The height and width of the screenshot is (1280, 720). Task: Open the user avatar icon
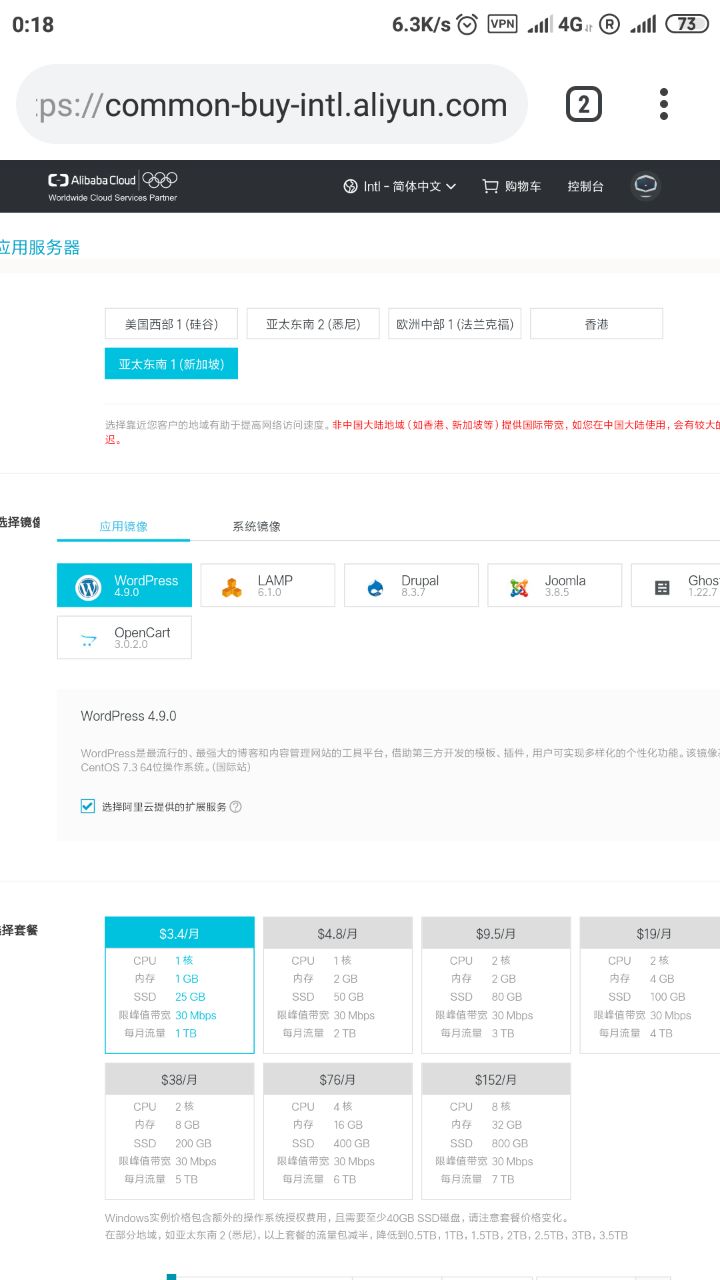(x=646, y=185)
